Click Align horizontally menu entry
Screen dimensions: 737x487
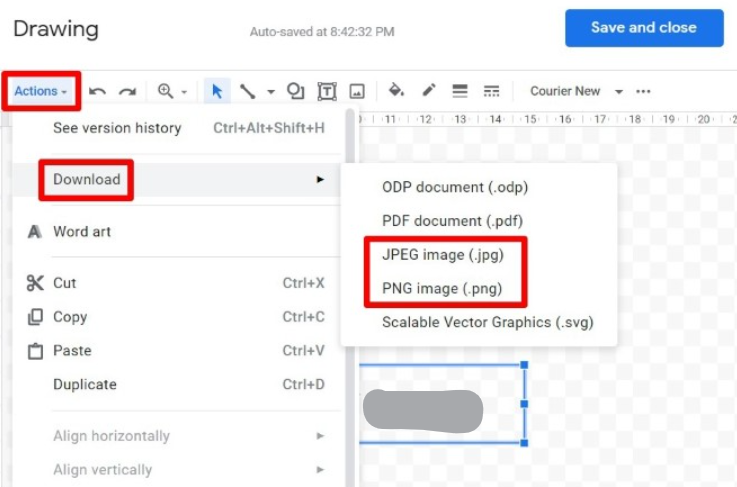click(x=181, y=436)
